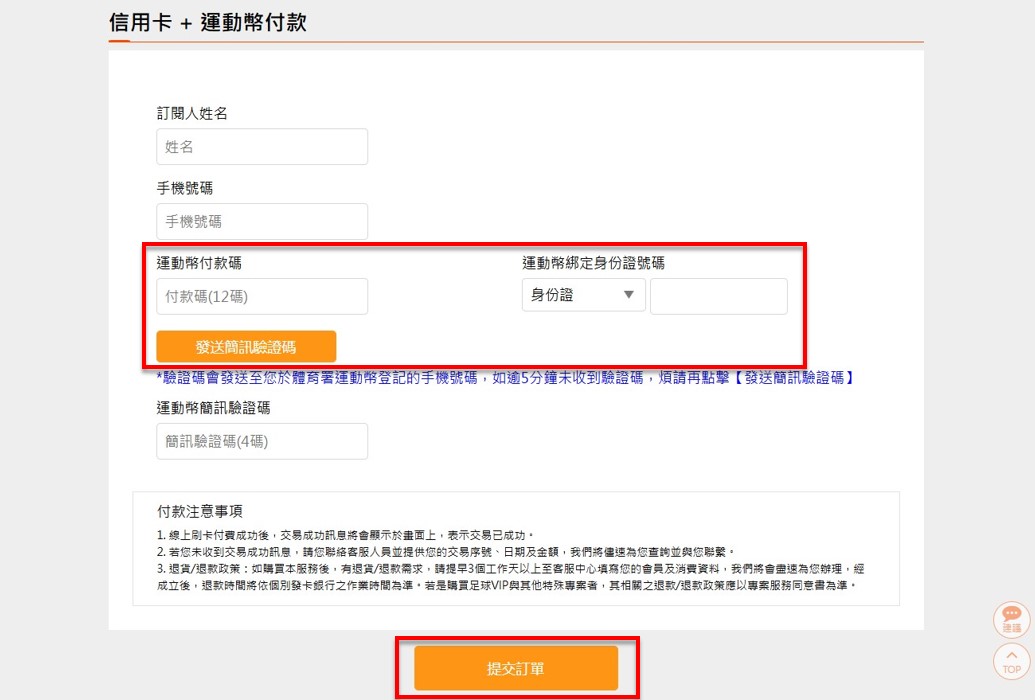
Task: Open the chat suggestion bubble icon
Action: 1011,619
